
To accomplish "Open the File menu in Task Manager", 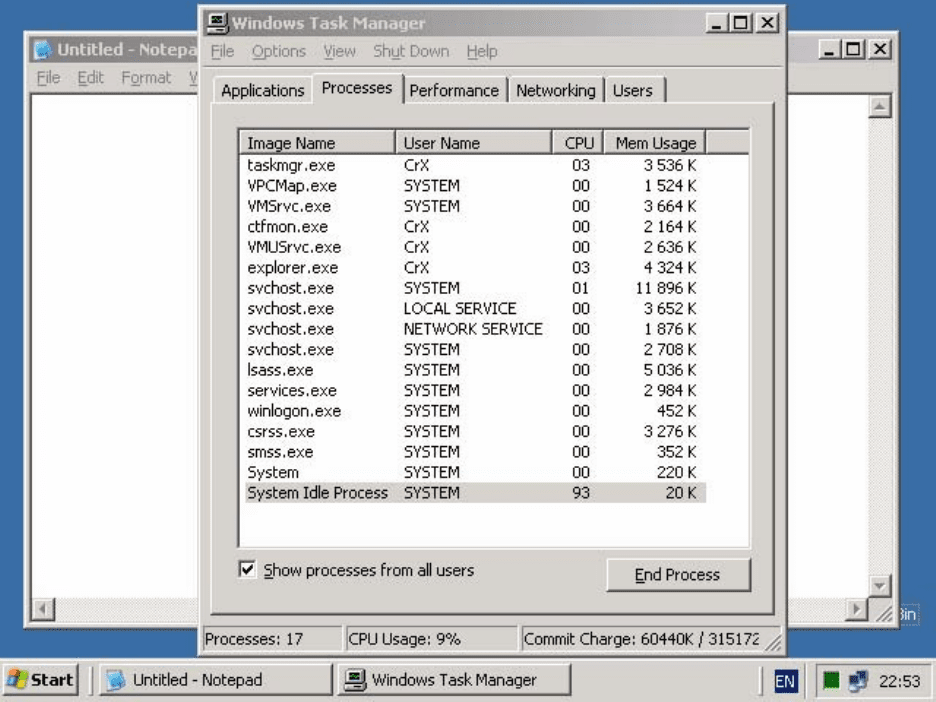I will click(222, 51).
